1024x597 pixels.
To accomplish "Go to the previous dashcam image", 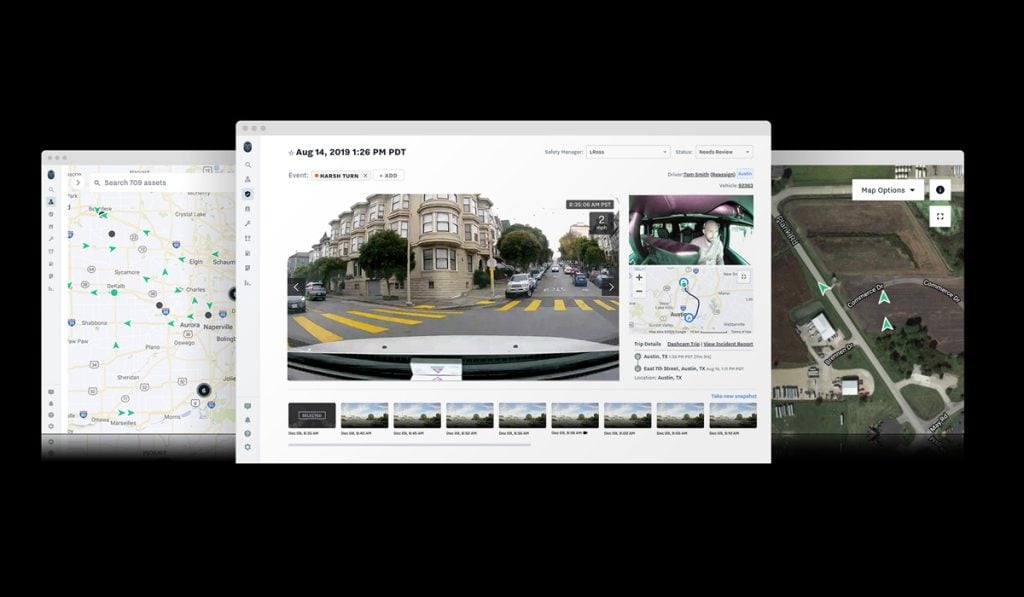I will [296, 287].
